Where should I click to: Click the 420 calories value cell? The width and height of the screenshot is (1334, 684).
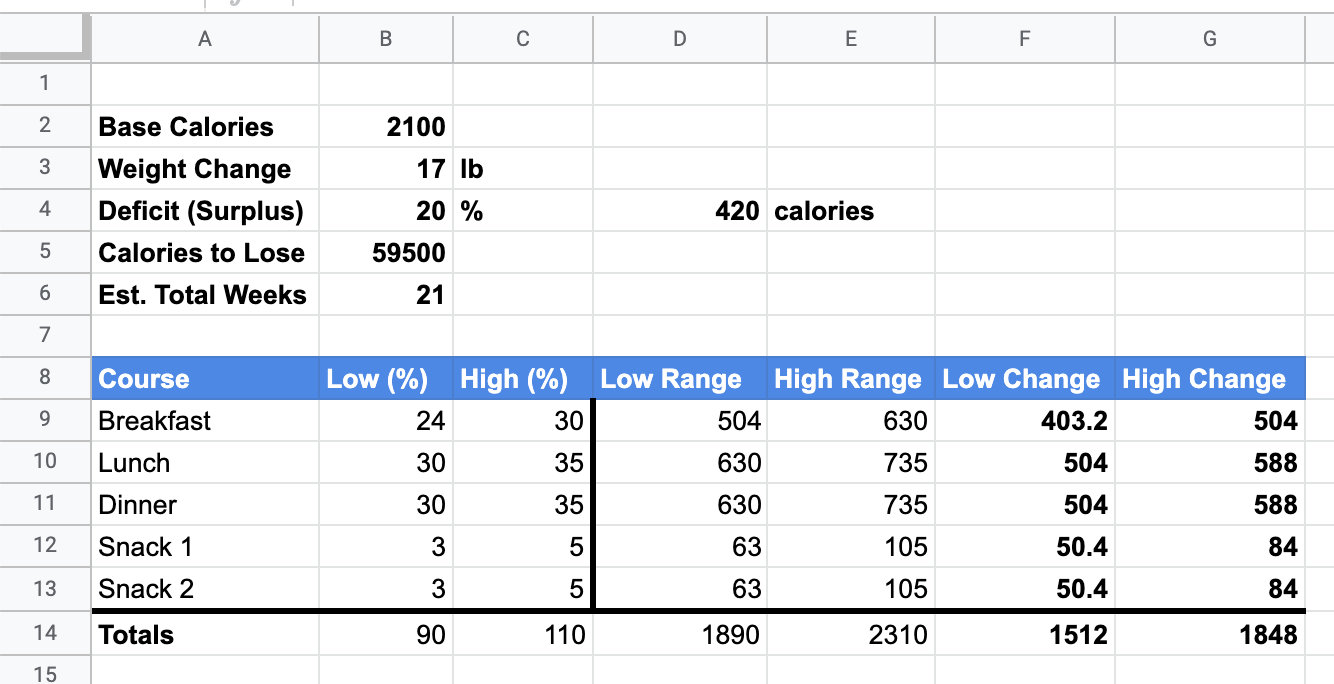coord(679,211)
